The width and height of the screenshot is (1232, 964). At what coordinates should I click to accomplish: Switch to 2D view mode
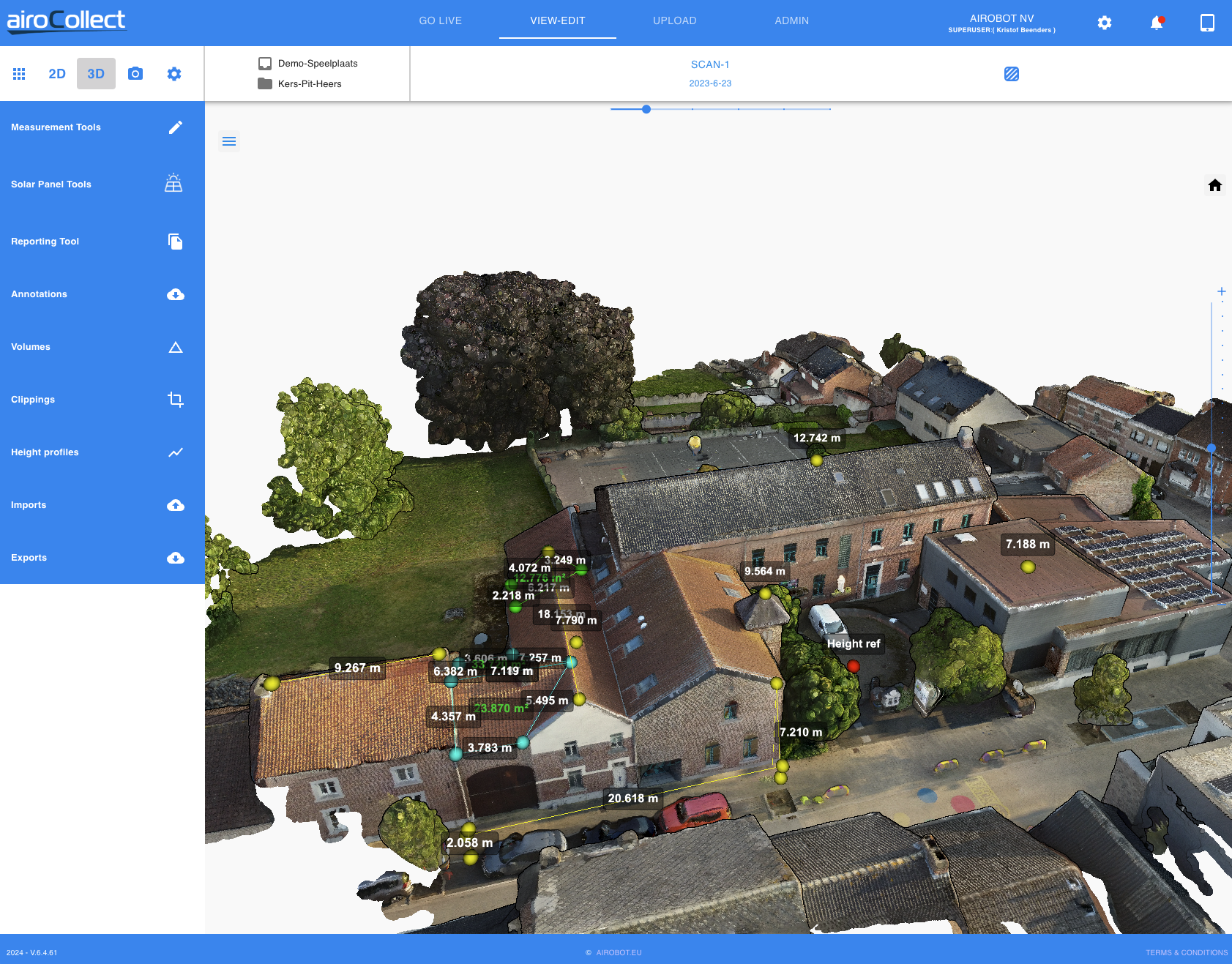click(x=57, y=74)
